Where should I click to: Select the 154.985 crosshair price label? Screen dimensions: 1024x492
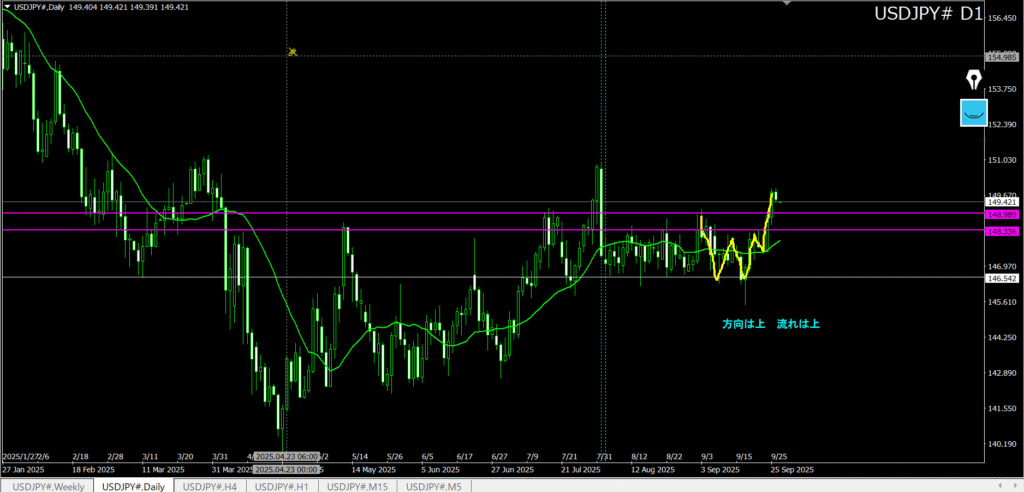1003,57
